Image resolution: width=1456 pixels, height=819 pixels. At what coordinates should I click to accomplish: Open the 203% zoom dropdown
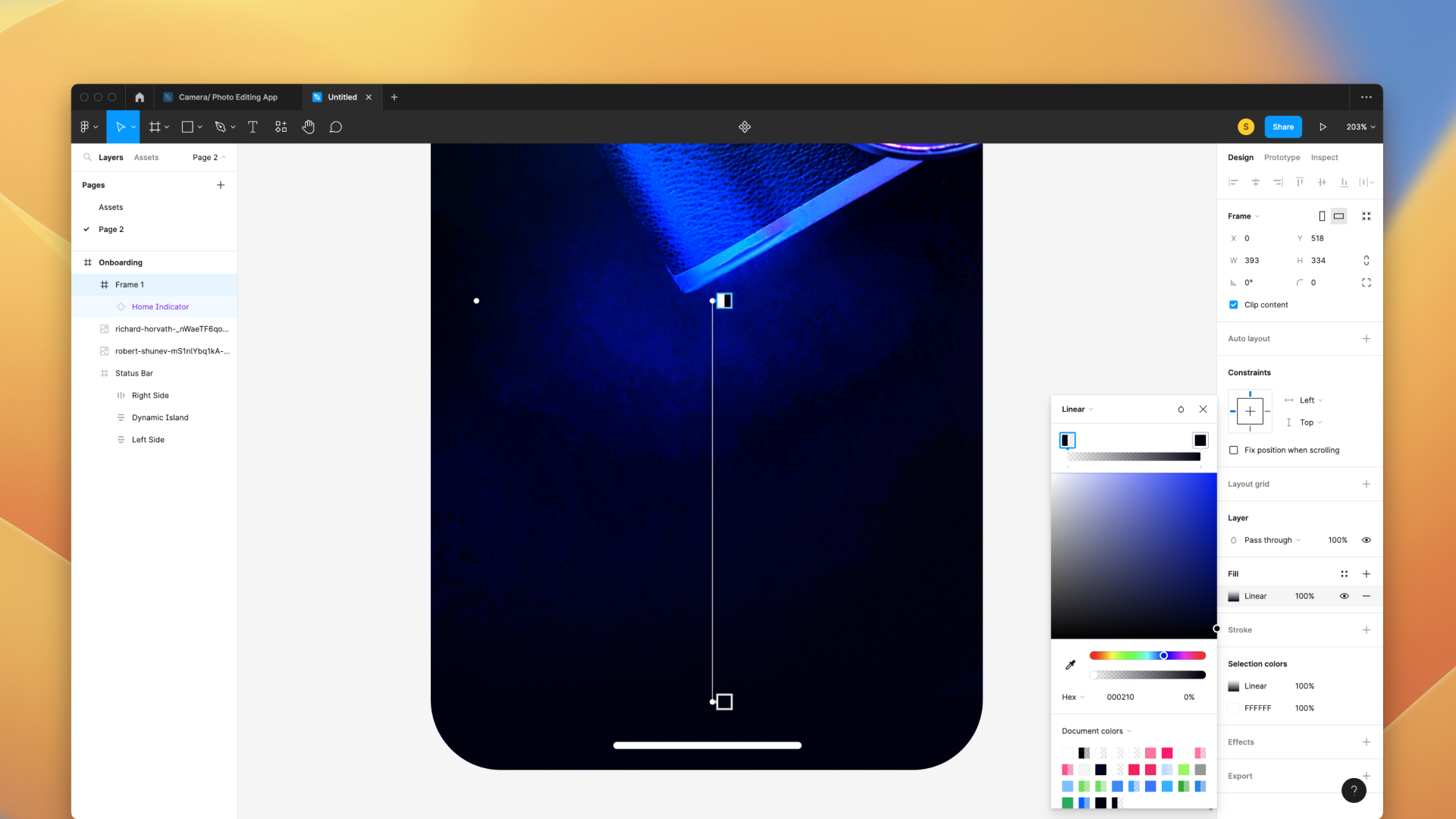(1360, 127)
